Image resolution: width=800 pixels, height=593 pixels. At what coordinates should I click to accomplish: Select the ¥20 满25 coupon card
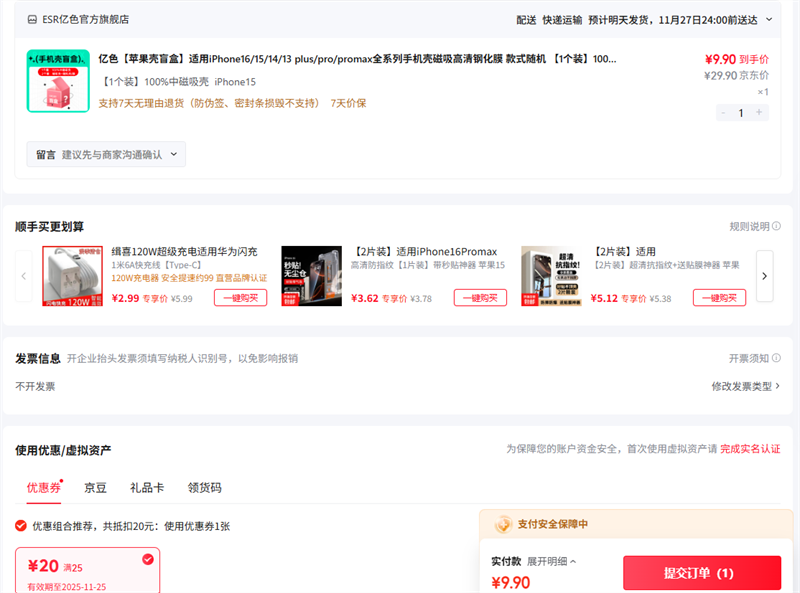[87, 570]
